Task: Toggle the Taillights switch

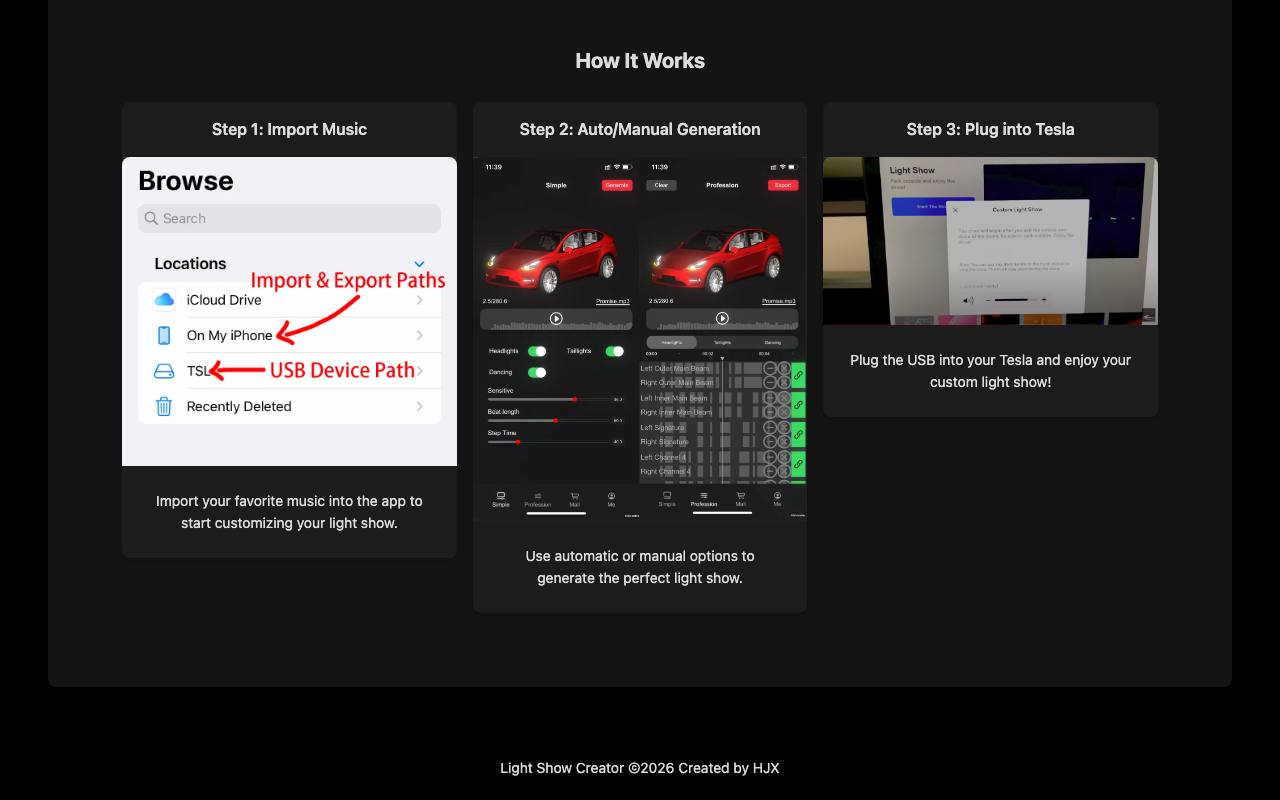Action: 615,351
